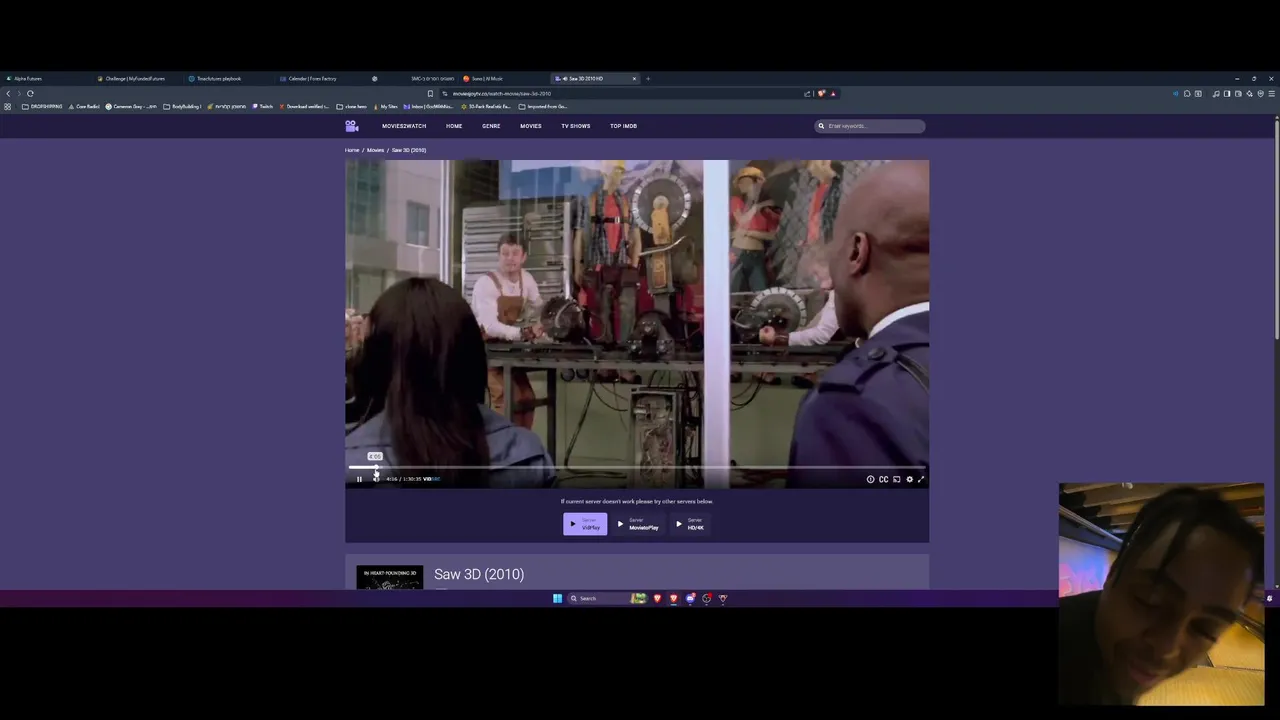Click the Saw 3D poster thumbnail
Viewport: 1280px width, 720px height.
[x=390, y=577]
